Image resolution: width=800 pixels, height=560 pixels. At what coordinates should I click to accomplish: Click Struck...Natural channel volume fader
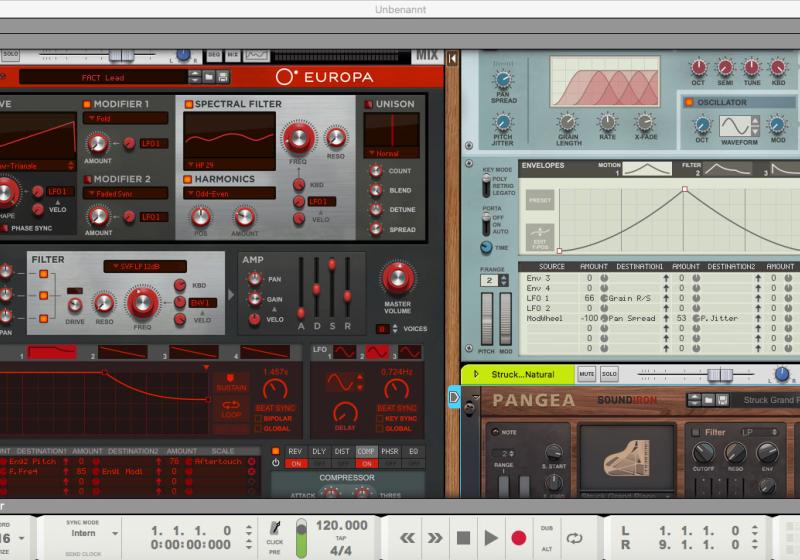720,375
